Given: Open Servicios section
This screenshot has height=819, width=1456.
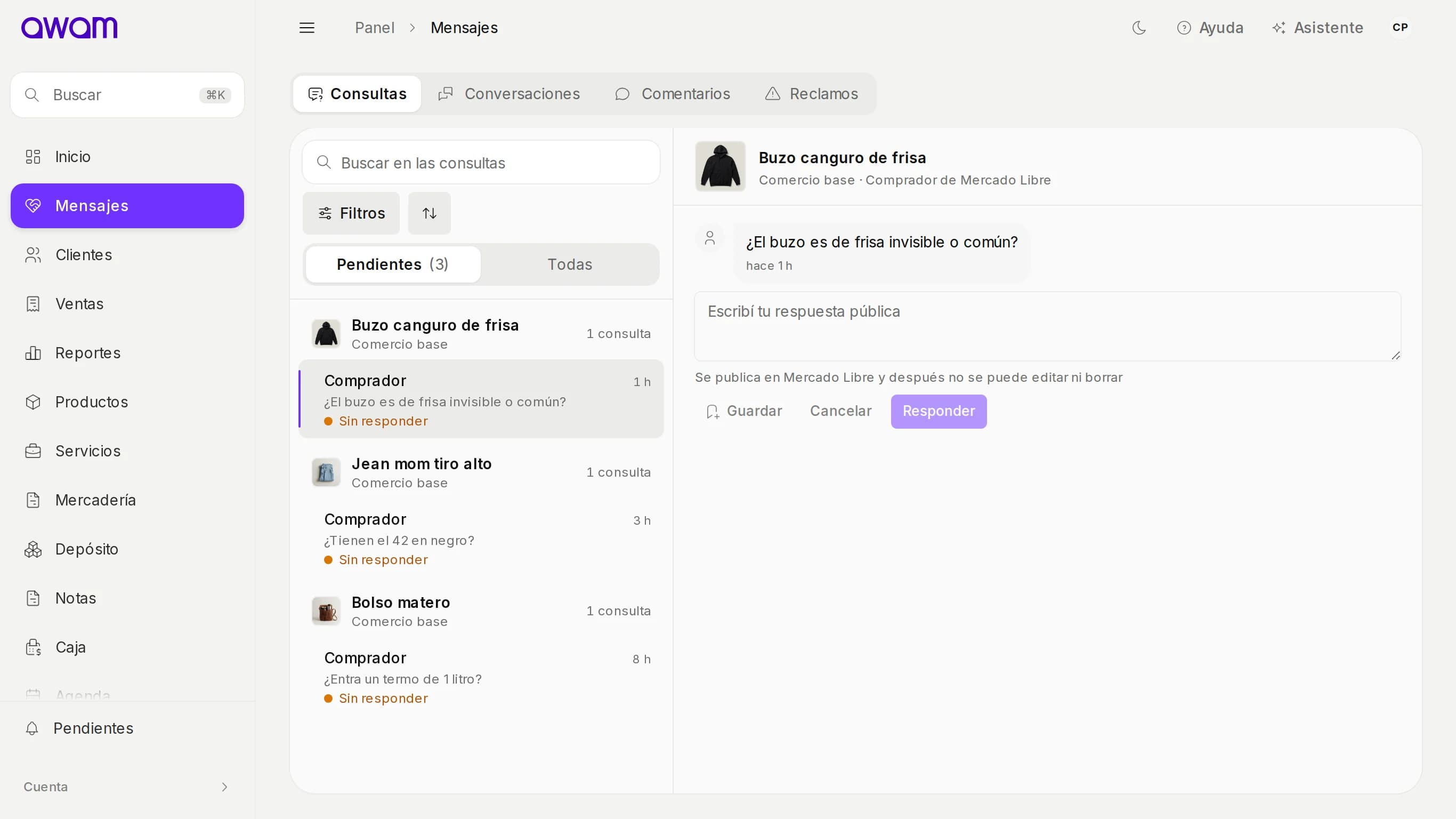Looking at the screenshot, I should point(127,451).
